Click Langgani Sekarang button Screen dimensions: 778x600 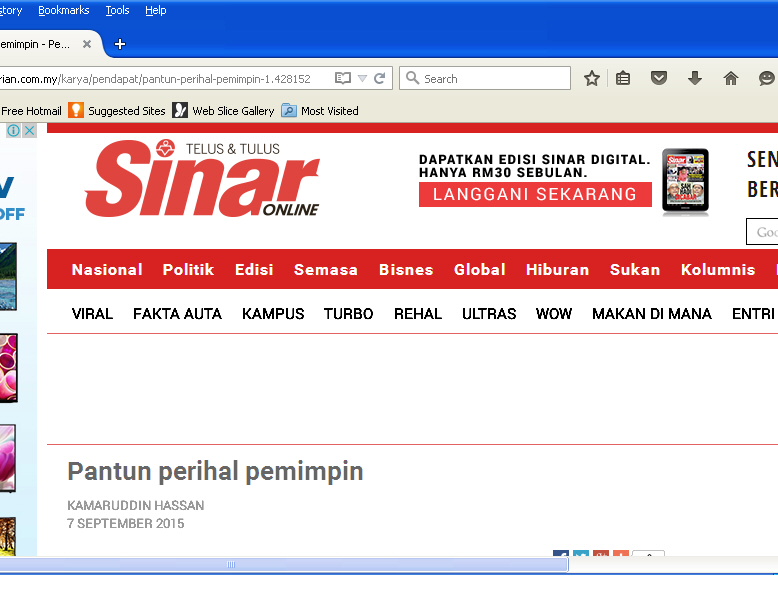coord(535,194)
